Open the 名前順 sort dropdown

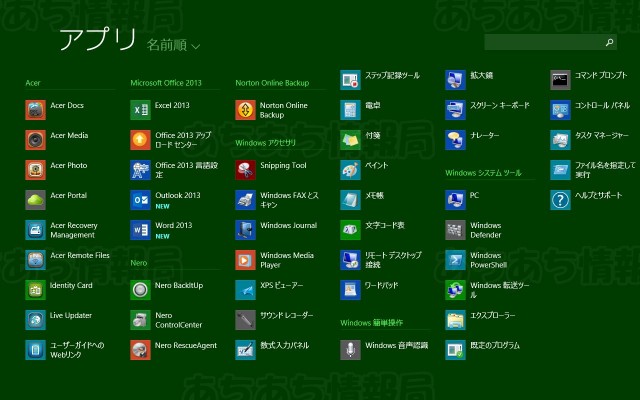pyautogui.click(x=173, y=45)
